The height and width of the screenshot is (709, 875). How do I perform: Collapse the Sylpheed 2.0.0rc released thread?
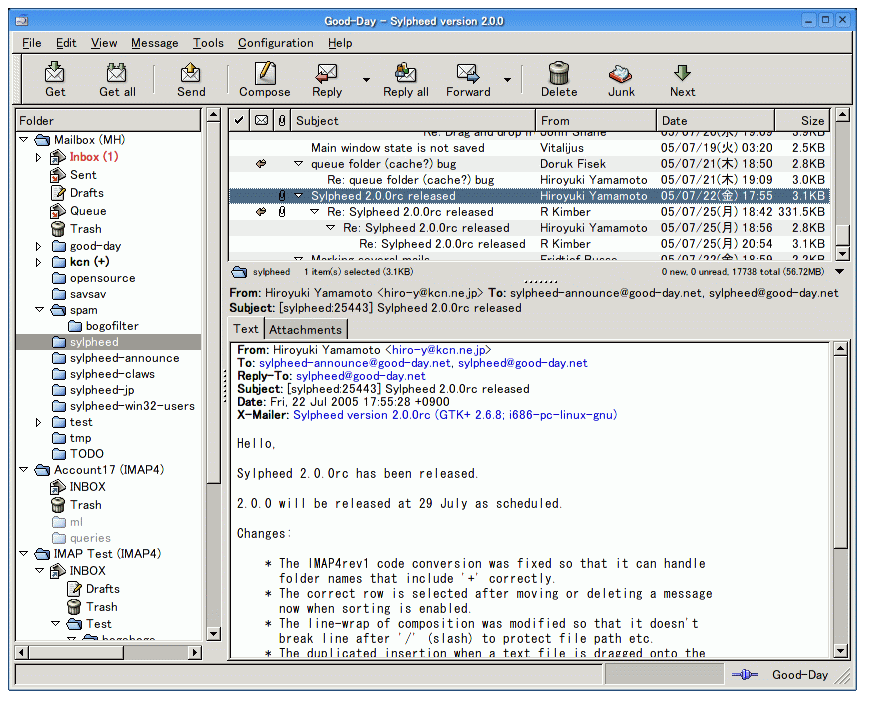[x=299, y=196]
